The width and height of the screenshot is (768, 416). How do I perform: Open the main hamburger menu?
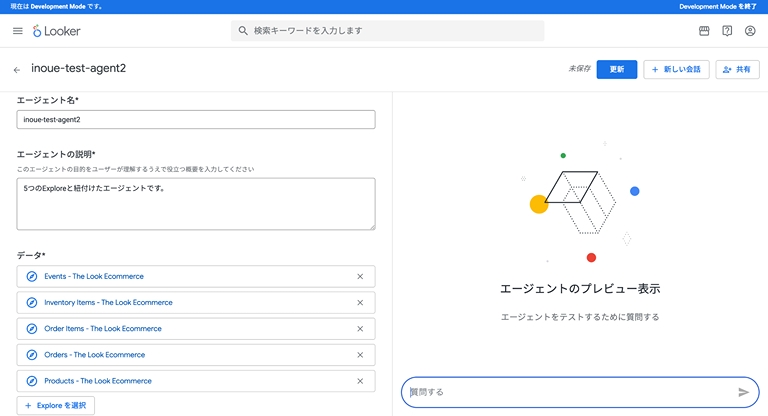tap(18, 31)
